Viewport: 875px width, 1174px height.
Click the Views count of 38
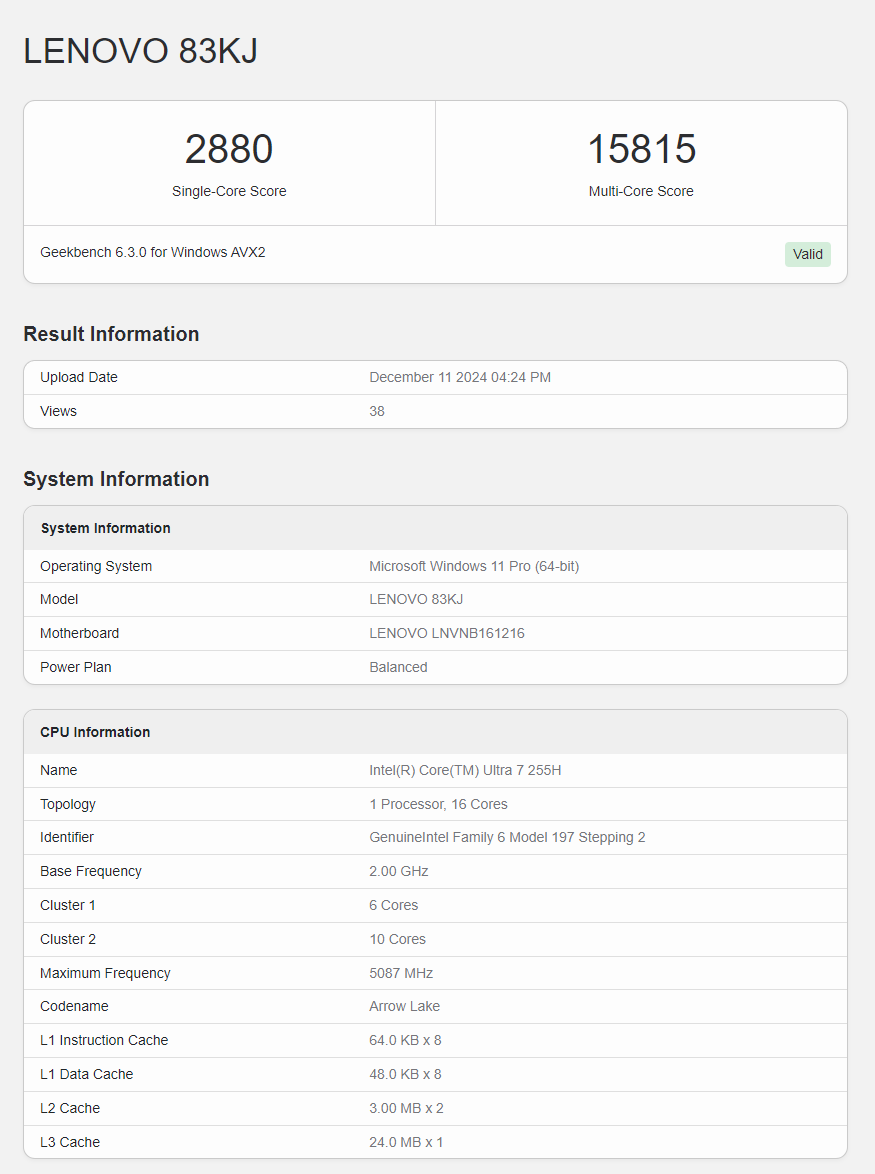(x=377, y=411)
